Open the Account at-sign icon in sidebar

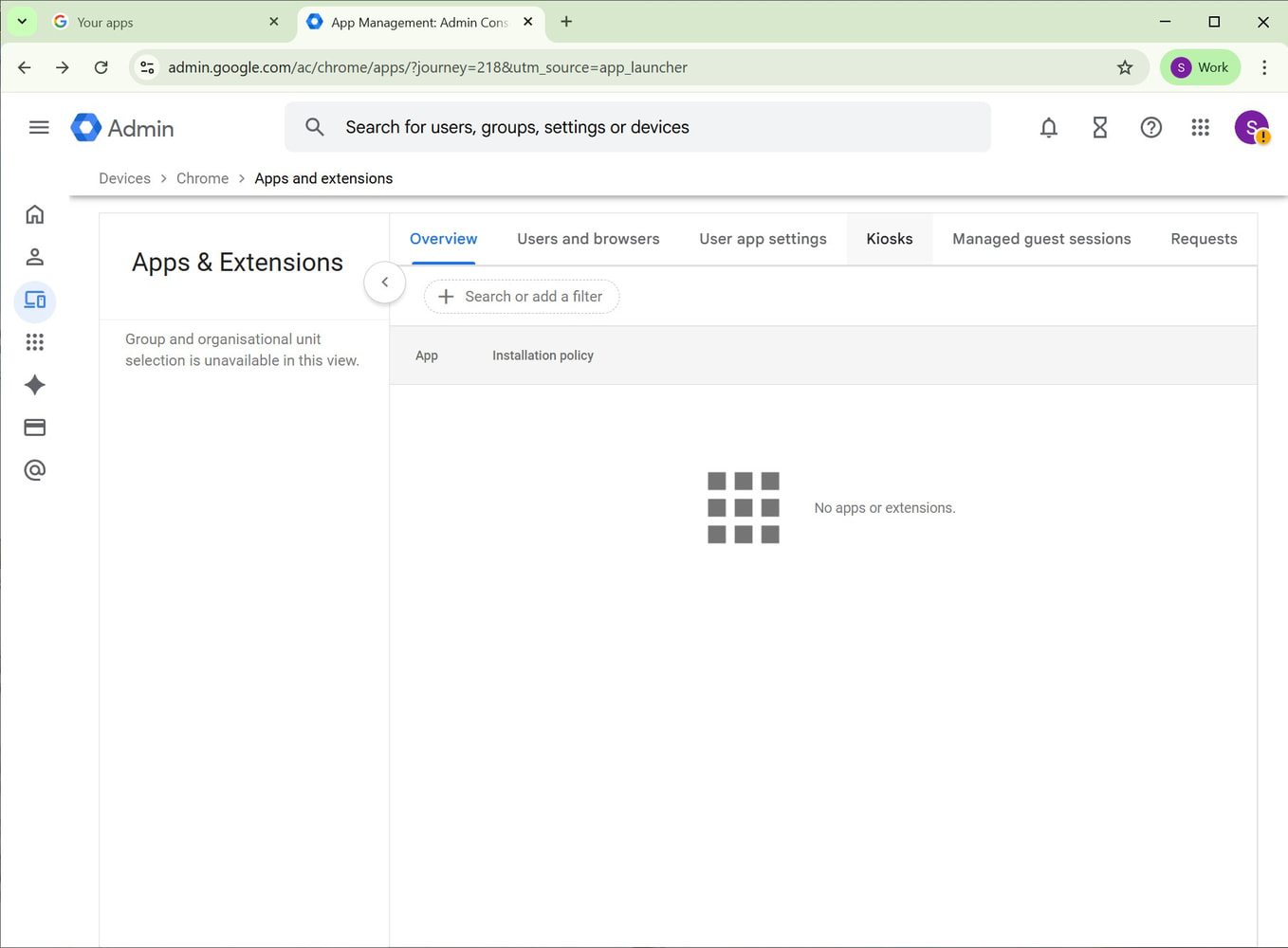tap(35, 470)
